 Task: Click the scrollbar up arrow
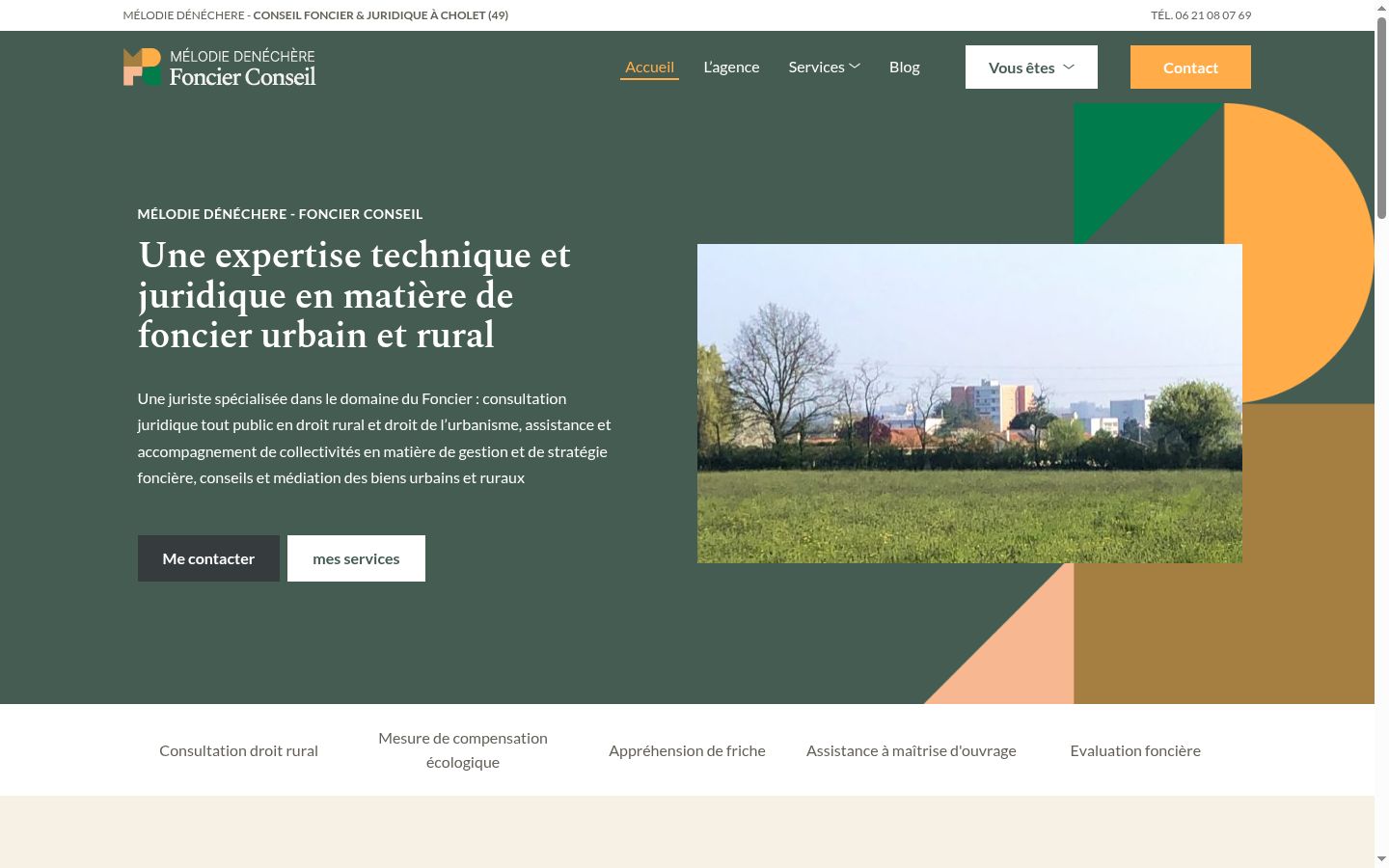(1381, 8)
